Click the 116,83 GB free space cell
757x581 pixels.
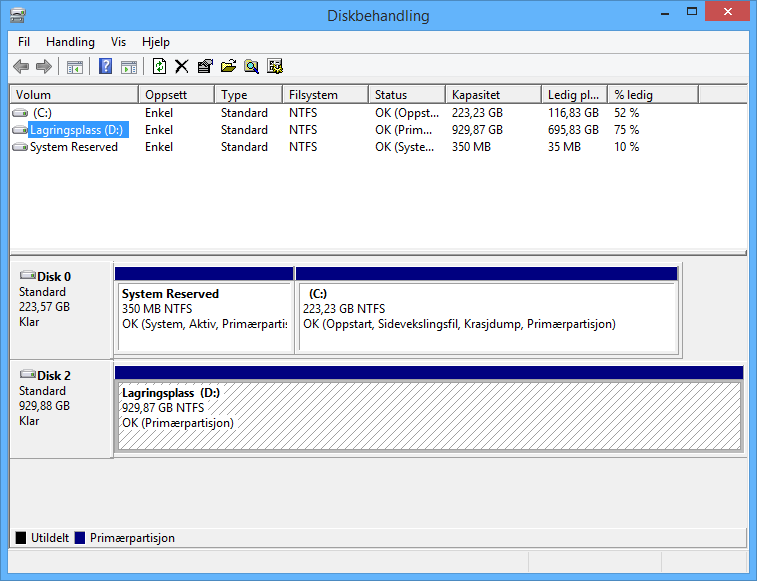pyautogui.click(x=573, y=113)
